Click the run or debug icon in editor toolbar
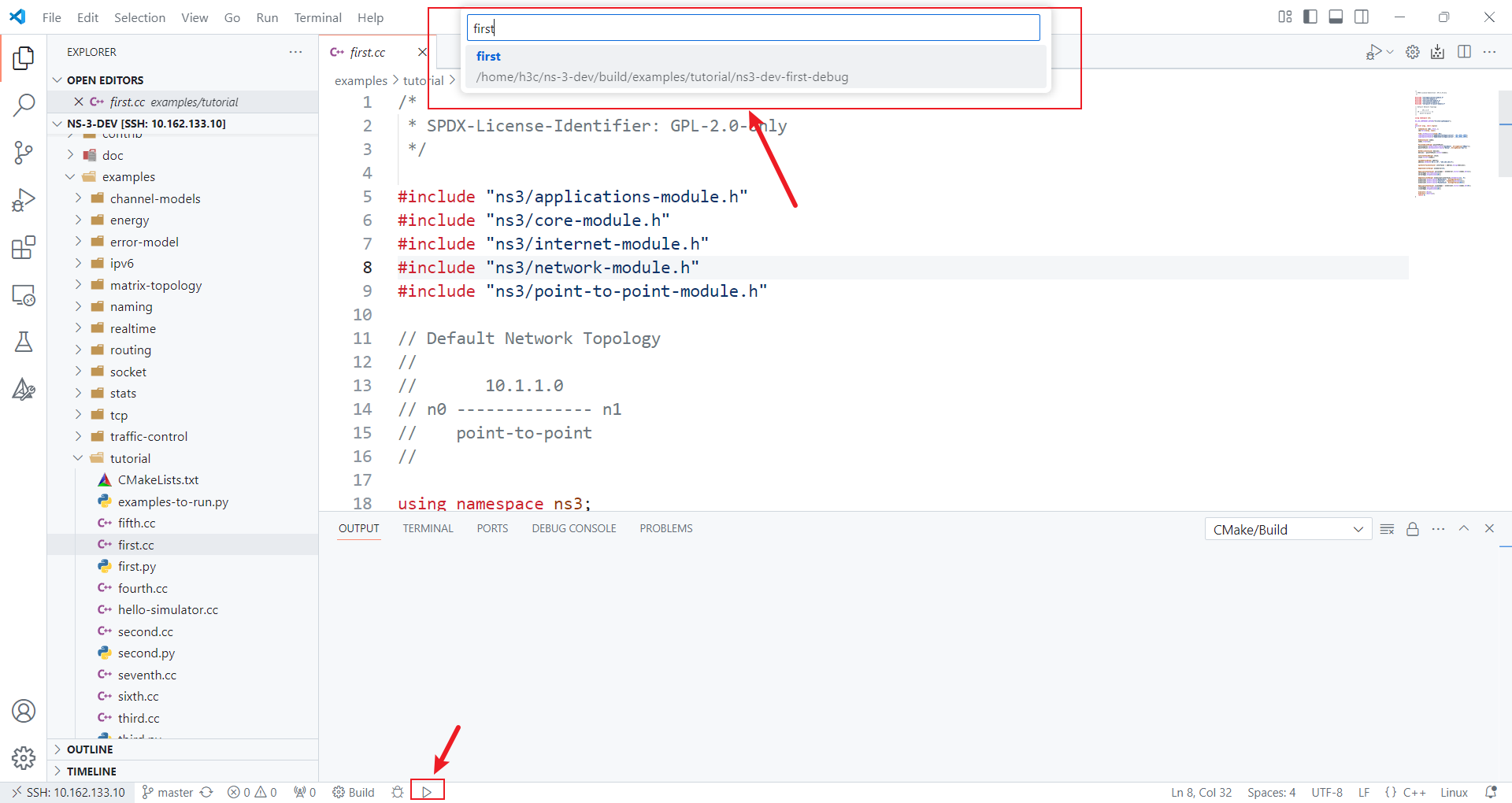Screen dimensions: 1512x803 1373,52
